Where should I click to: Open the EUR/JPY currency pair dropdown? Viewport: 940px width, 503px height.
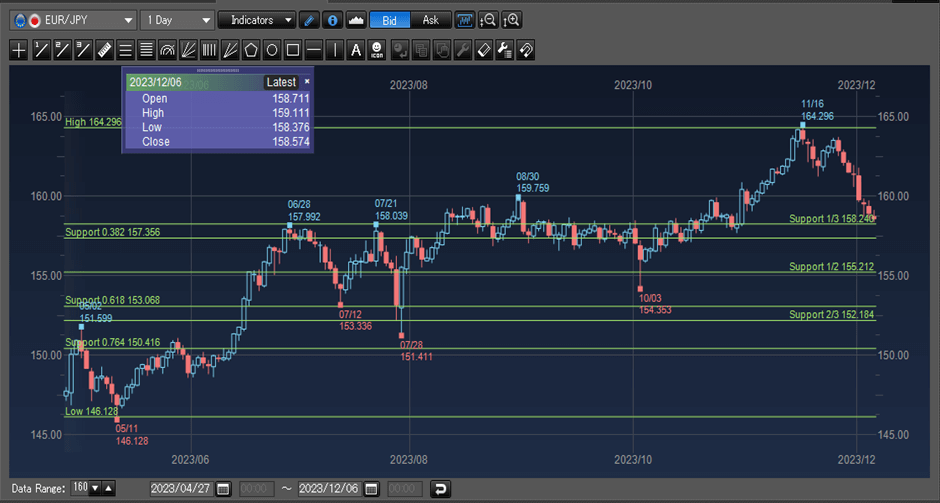[72, 20]
